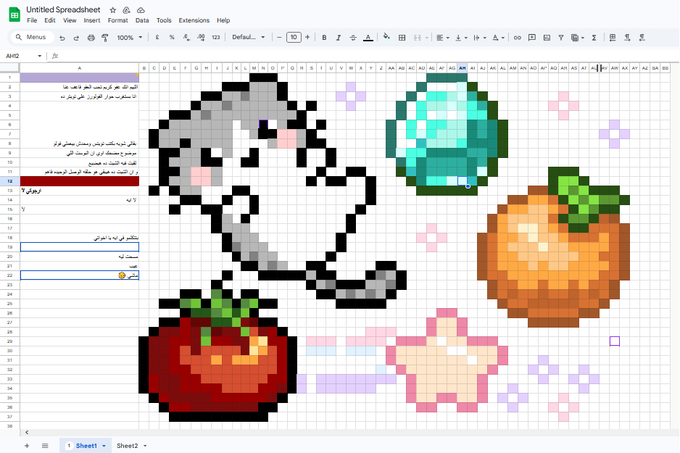Click the document title Untitled Spreadsheet
The width and height of the screenshot is (680, 453).
click(63, 10)
